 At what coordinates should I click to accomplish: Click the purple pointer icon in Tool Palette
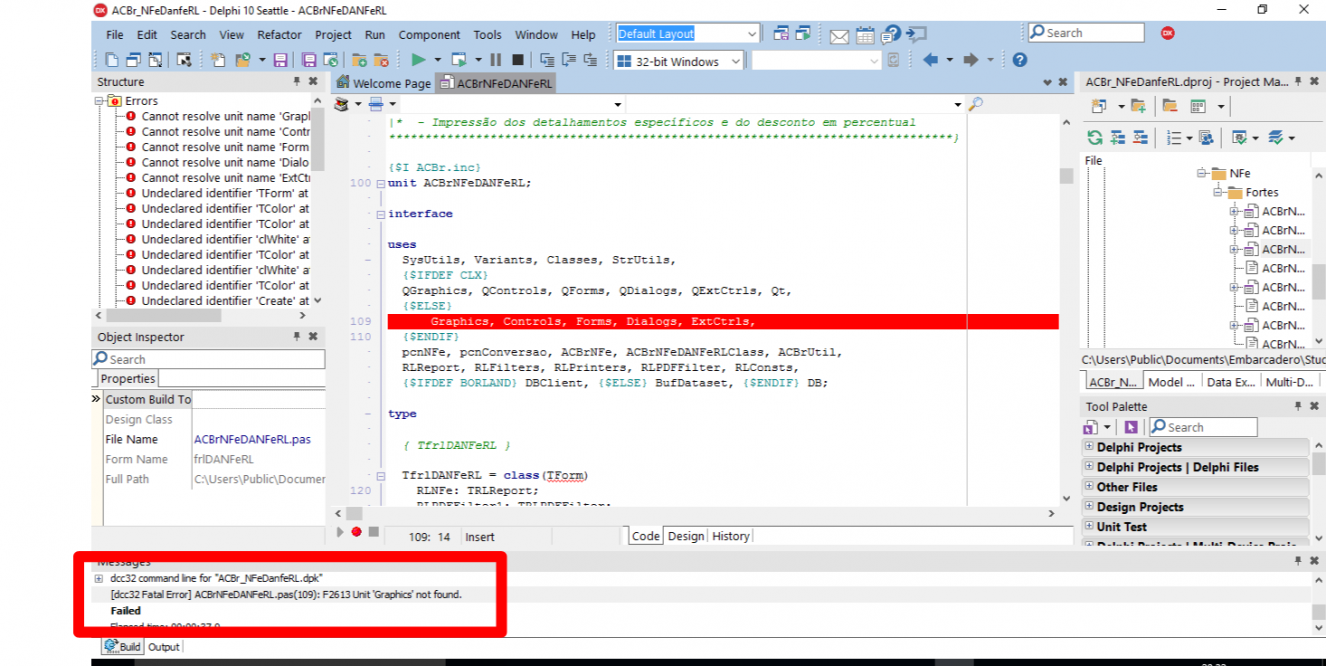tap(1130, 427)
